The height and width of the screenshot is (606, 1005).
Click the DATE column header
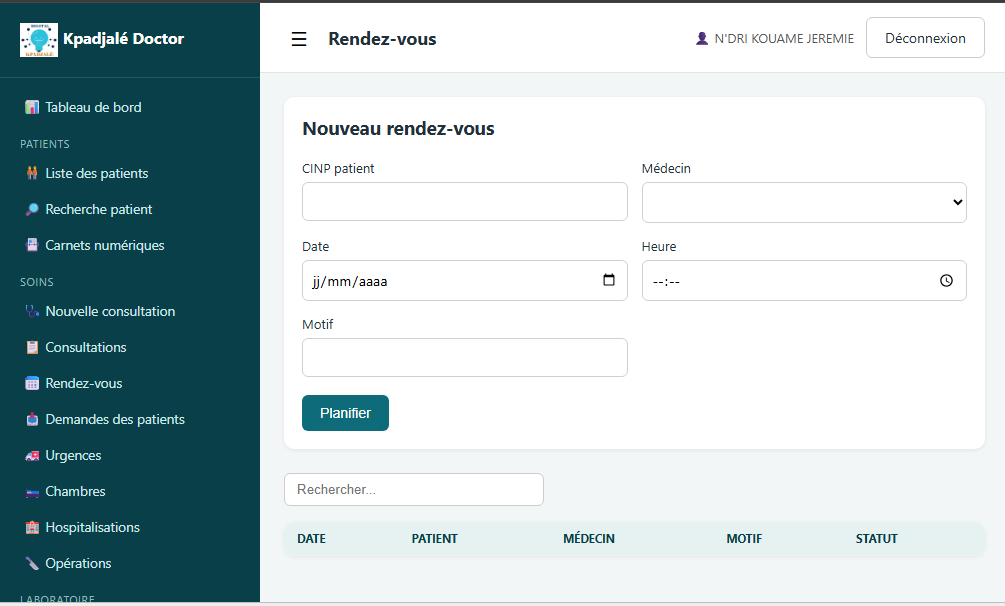tap(311, 539)
